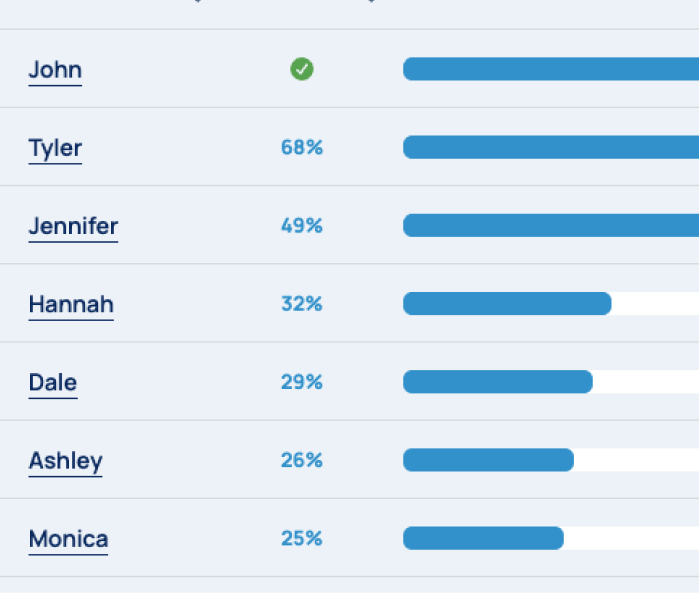Select the Jennifer name link
The height and width of the screenshot is (593, 699).
coord(73,226)
